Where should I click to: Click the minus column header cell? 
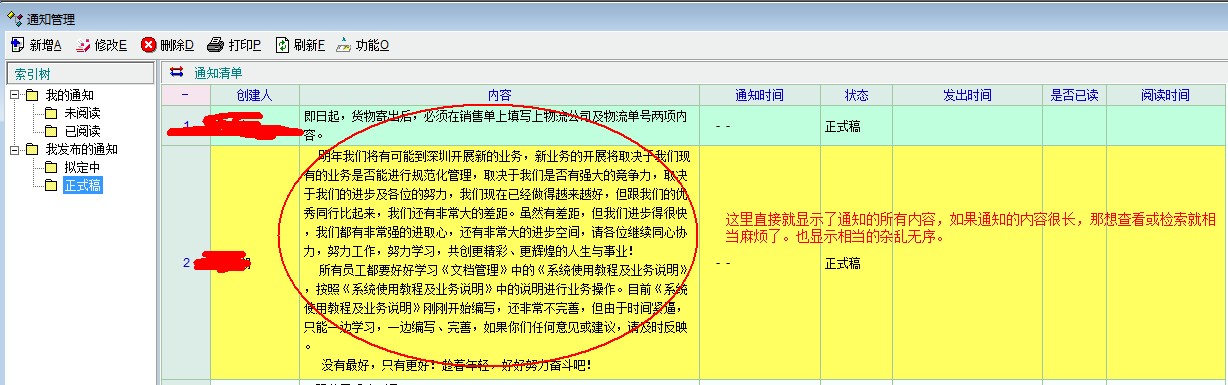[x=185, y=94]
